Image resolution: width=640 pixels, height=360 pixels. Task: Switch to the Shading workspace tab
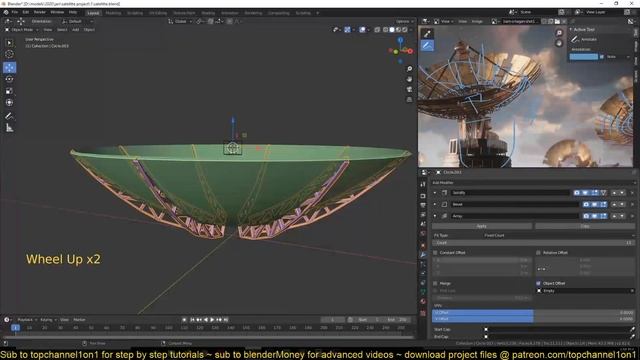208,13
